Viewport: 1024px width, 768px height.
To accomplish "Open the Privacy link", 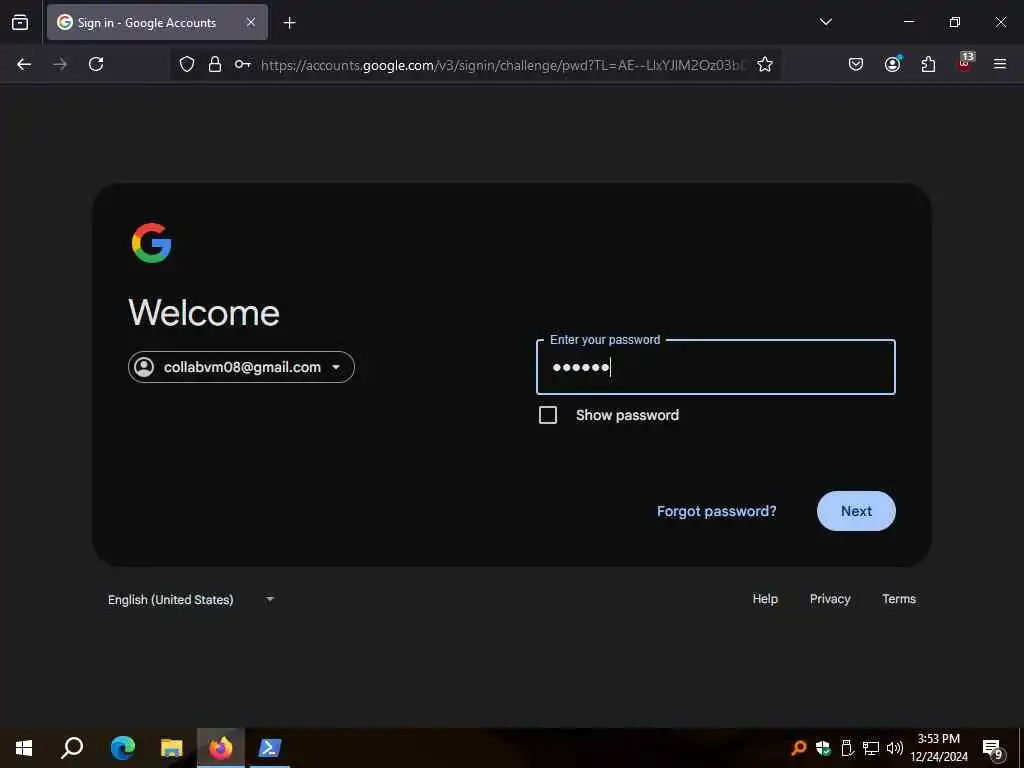I will [830, 599].
